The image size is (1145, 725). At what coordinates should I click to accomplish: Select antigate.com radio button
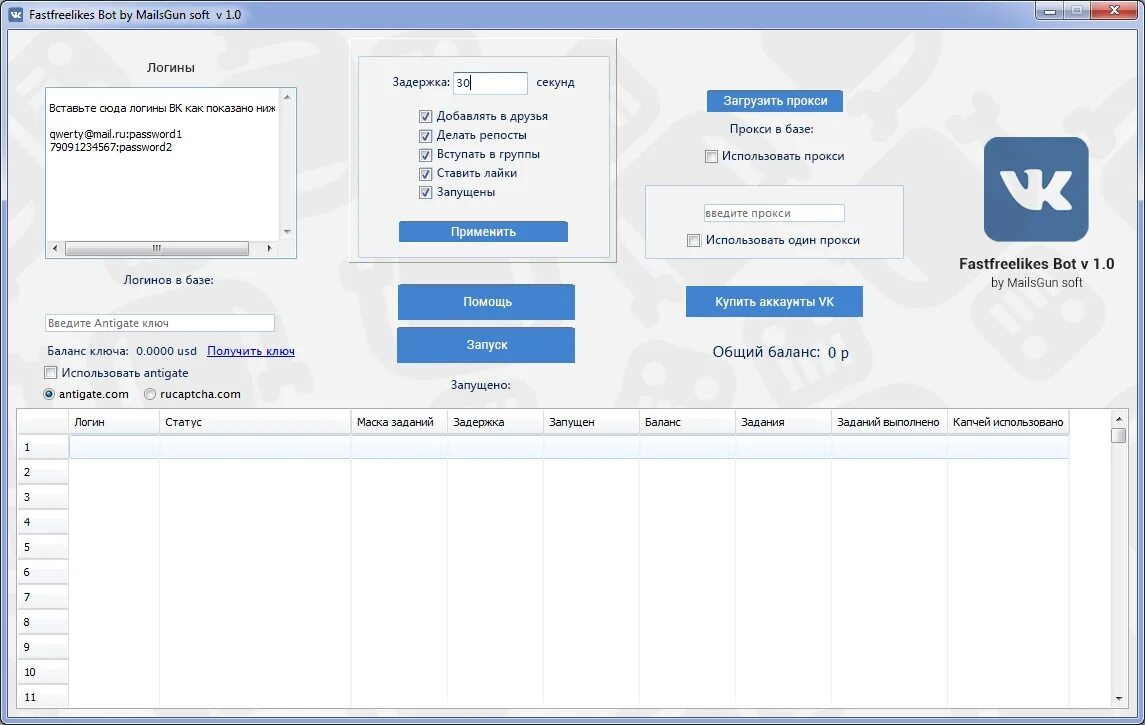pos(49,394)
